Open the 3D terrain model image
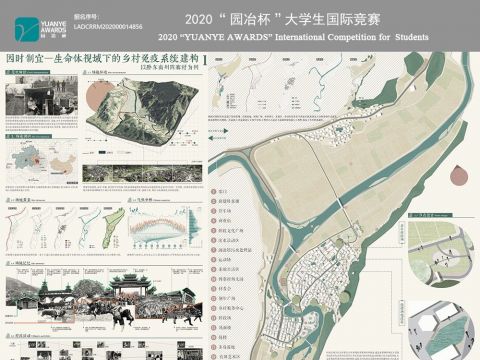This screenshot has height=360, width=480. pos(143,111)
